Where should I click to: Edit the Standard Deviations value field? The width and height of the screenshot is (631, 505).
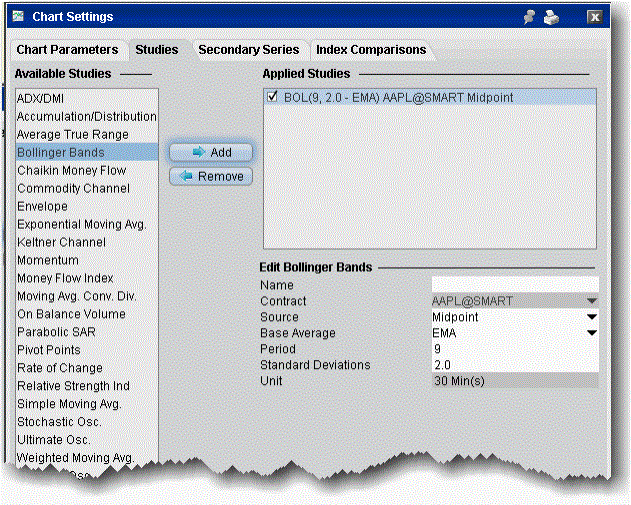pos(514,365)
